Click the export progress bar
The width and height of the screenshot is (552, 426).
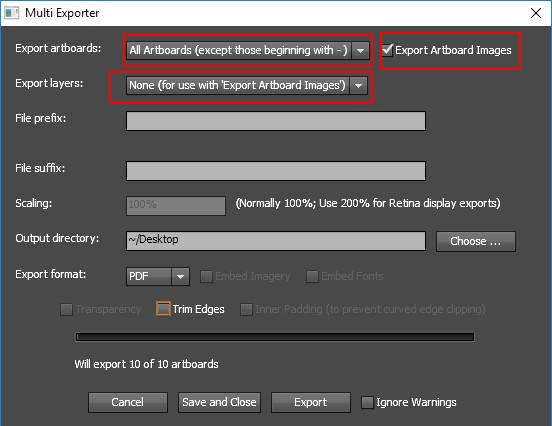pos(275,337)
